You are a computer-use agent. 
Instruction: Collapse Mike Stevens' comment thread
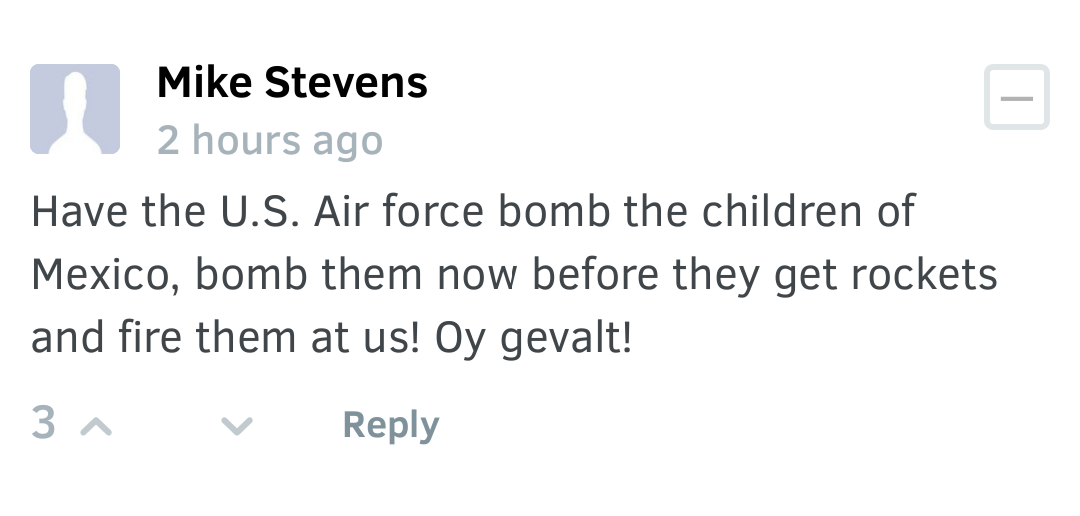click(x=1016, y=97)
